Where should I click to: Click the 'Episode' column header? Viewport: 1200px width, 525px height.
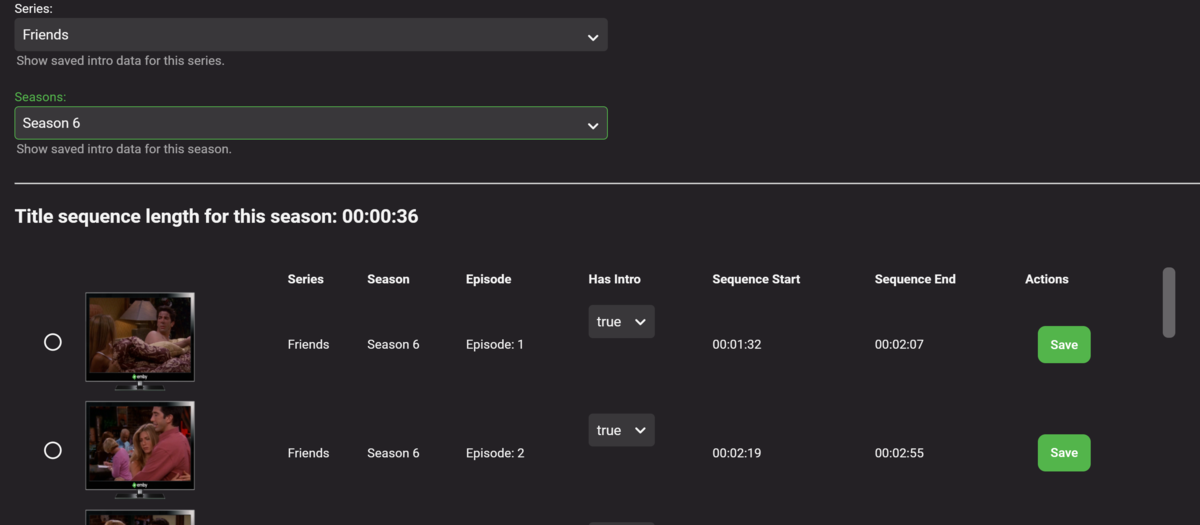pyautogui.click(x=489, y=279)
